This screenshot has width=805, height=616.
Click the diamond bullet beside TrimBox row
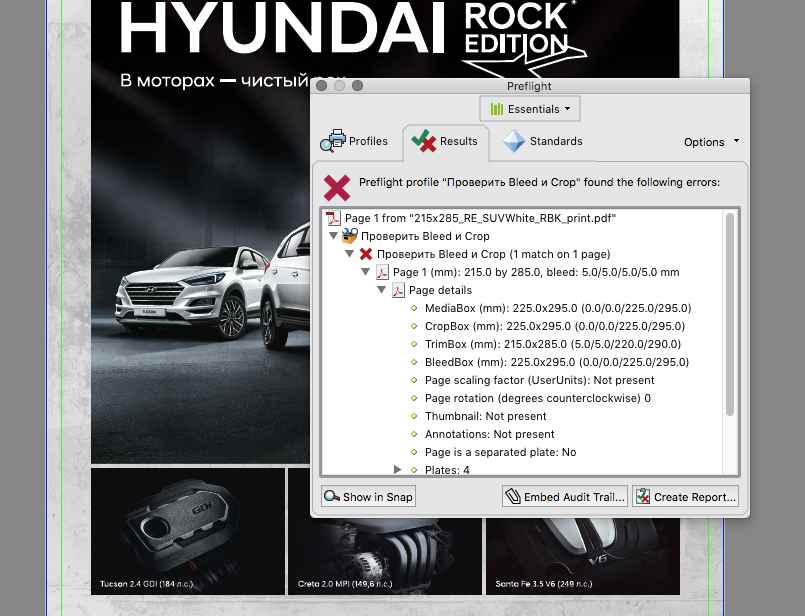[x=414, y=344]
